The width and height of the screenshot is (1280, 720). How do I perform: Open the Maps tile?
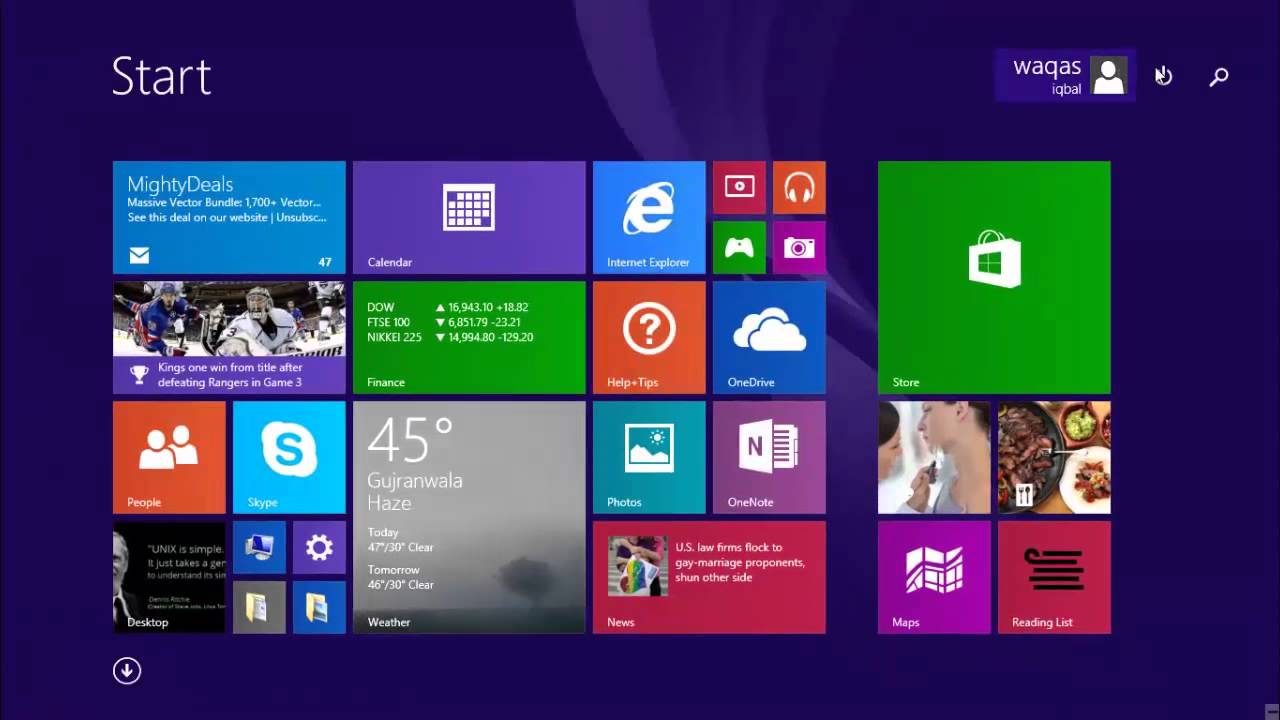934,577
